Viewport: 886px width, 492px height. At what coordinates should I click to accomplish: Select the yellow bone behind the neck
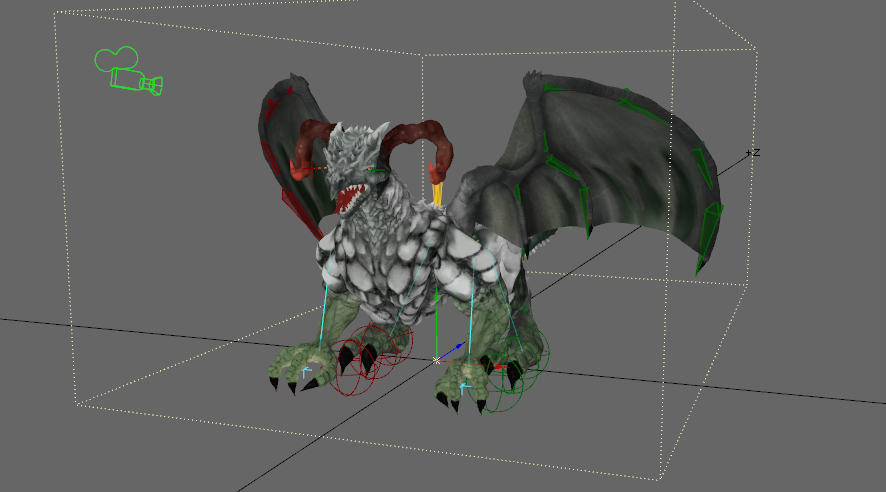(x=437, y=194)
